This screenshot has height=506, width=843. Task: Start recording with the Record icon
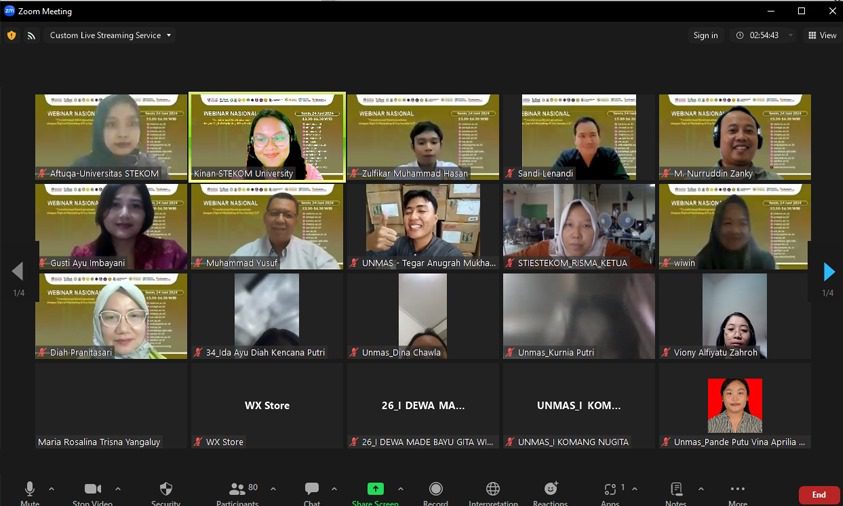point(436,489)
